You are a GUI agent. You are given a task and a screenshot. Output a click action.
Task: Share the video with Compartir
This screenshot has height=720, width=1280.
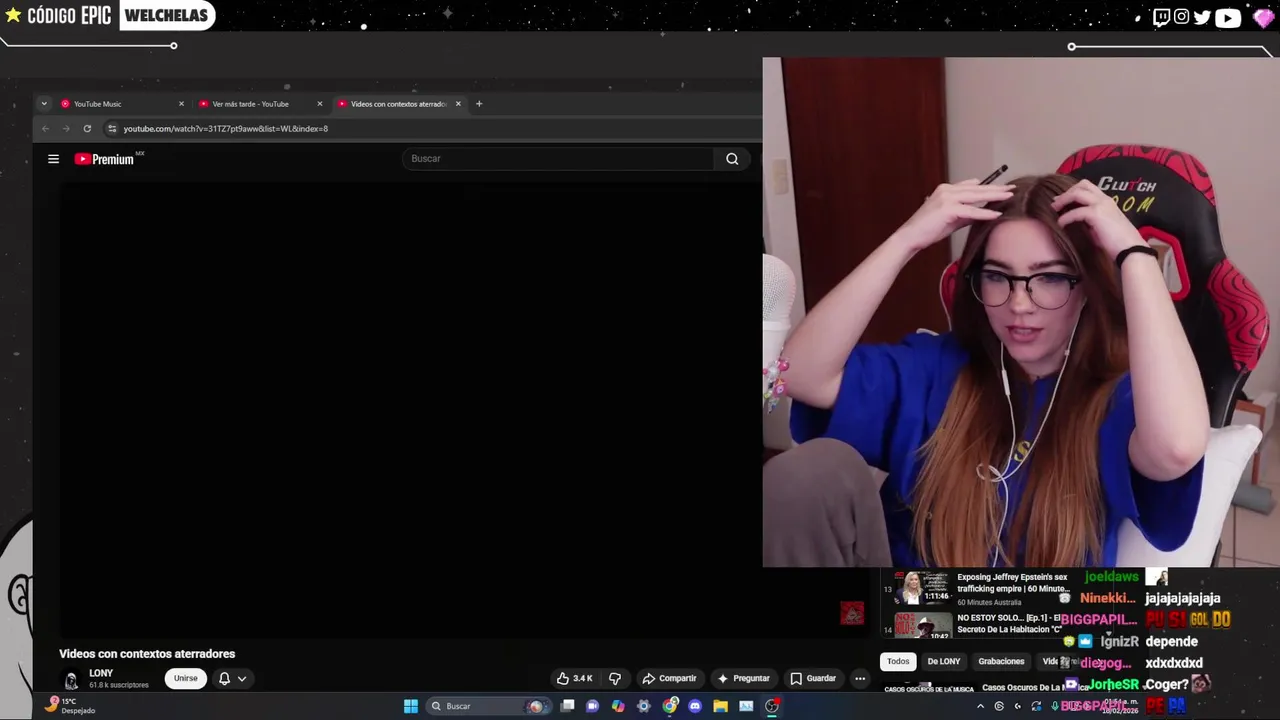pos(669,678)
